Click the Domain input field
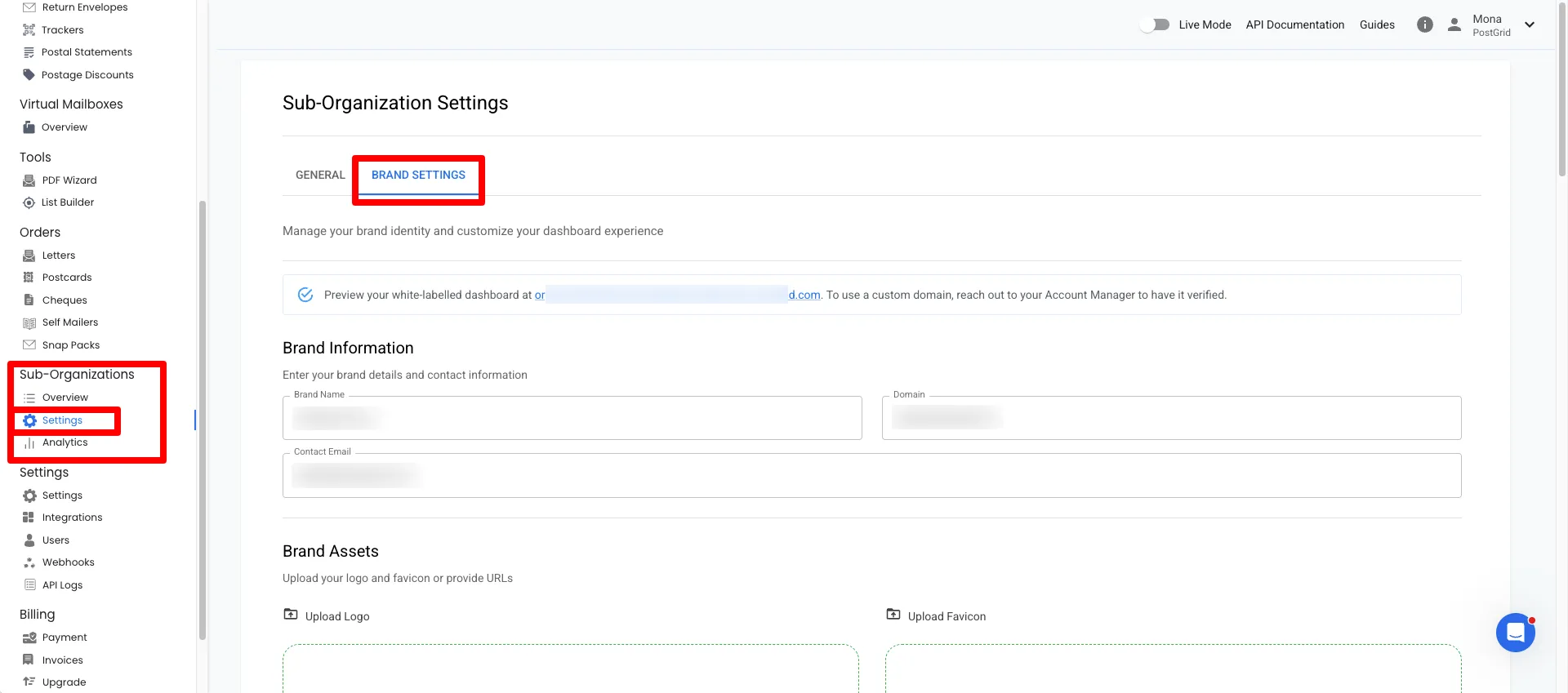Image resolution: width=1568 pixels, height=693 pixels. (1172, 418)
